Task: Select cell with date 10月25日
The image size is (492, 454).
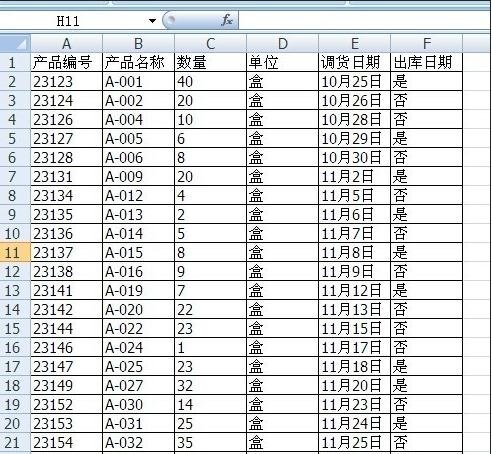Action: tap(355, 81)
